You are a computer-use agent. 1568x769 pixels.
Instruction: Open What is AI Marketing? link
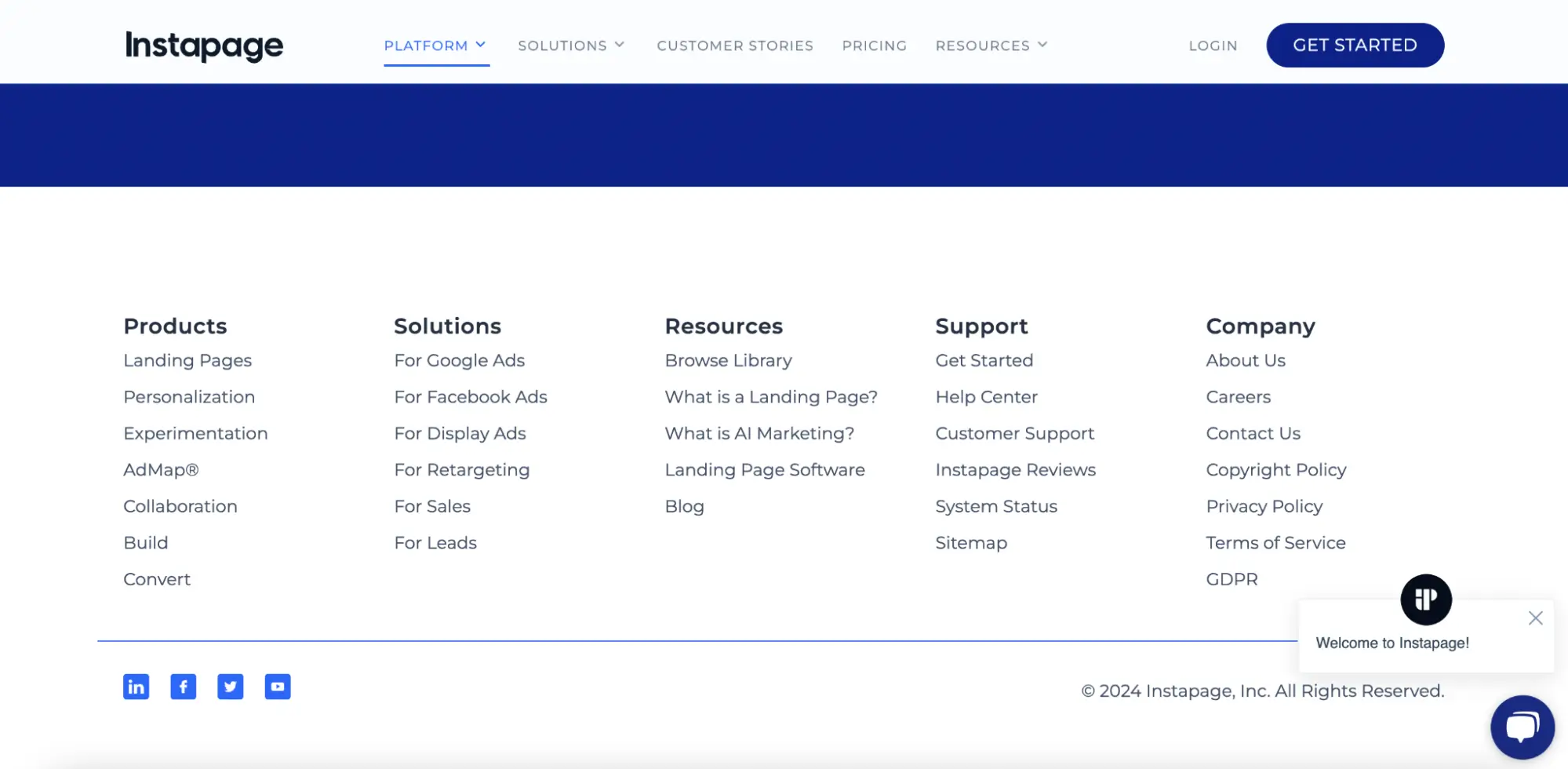[759, 433]
